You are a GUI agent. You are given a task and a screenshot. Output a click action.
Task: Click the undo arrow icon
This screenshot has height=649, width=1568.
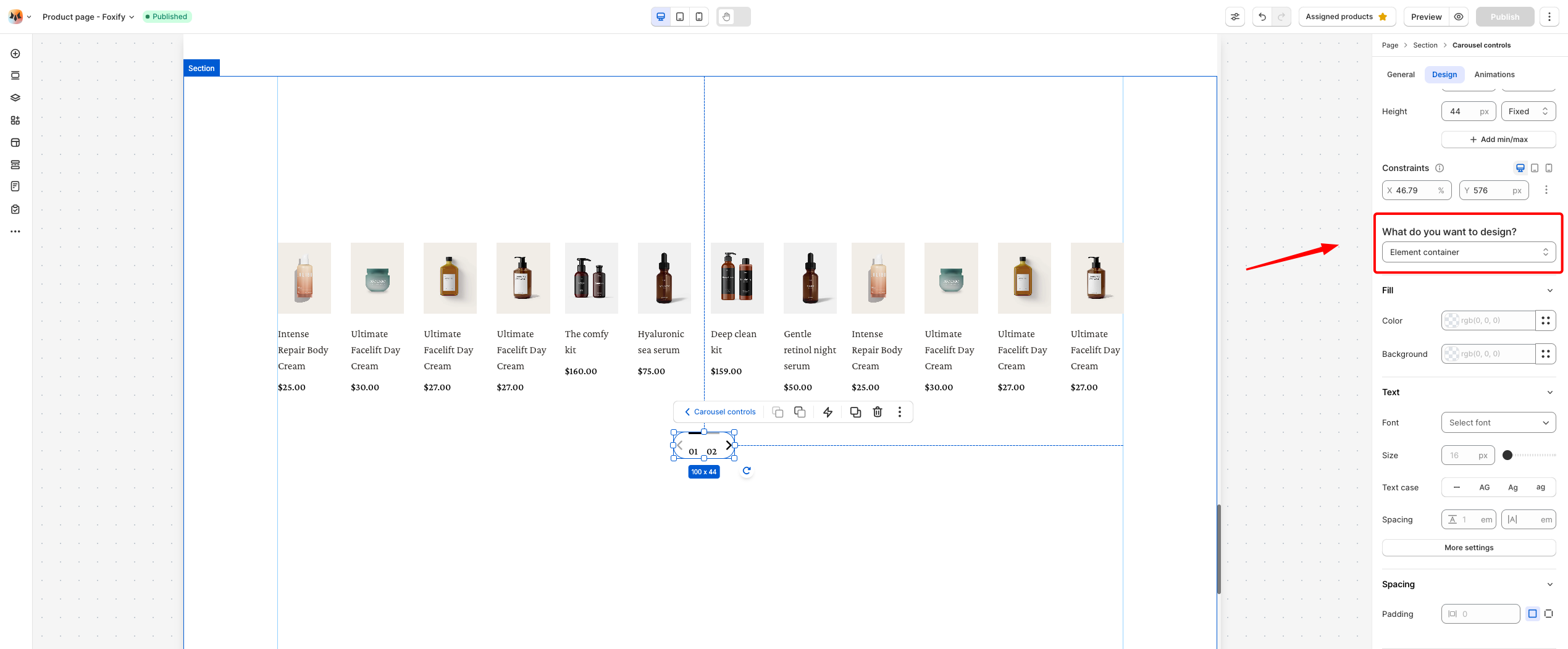coord(1262,17)
